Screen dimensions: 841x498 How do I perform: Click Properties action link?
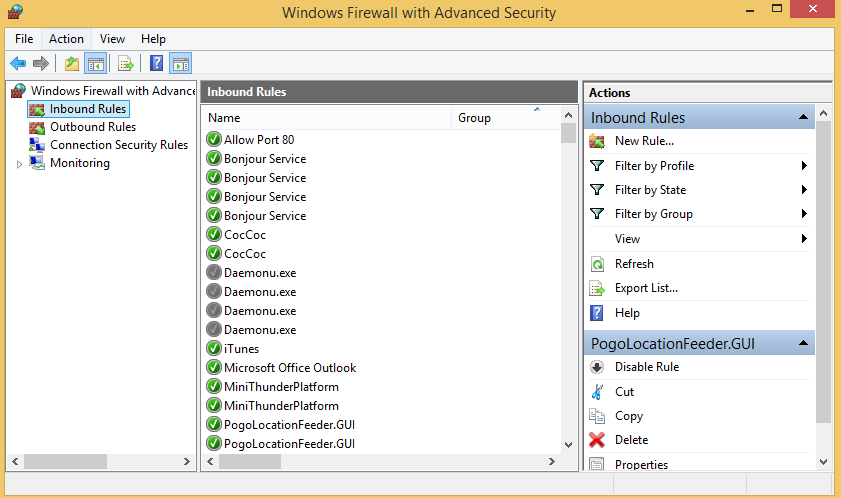641,465
